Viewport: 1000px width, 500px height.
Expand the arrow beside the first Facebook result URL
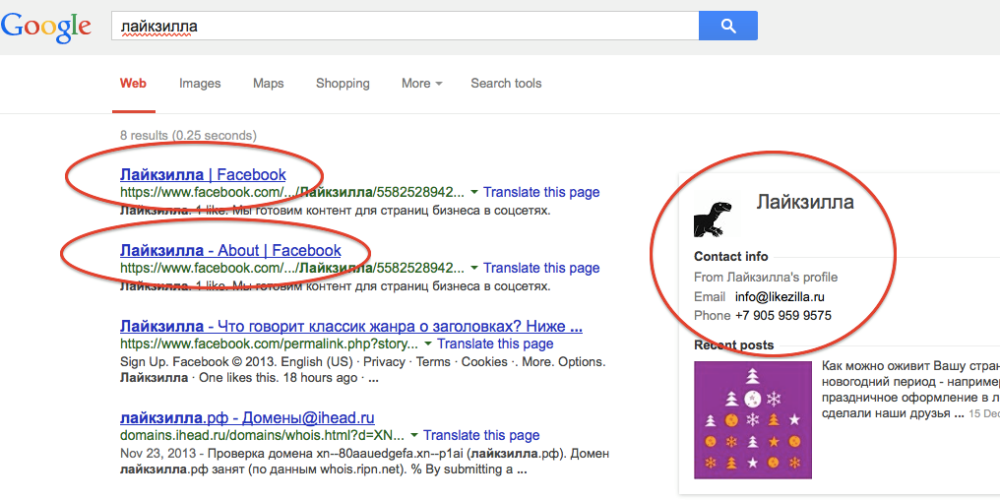pos(474,192)
